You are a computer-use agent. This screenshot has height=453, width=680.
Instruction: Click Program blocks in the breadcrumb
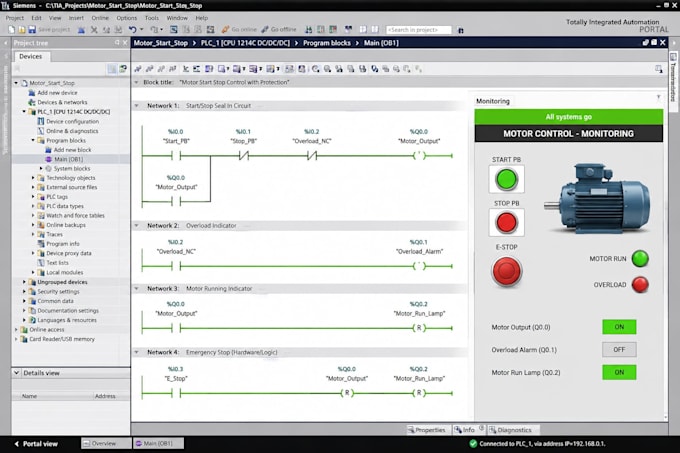[327, 43]
